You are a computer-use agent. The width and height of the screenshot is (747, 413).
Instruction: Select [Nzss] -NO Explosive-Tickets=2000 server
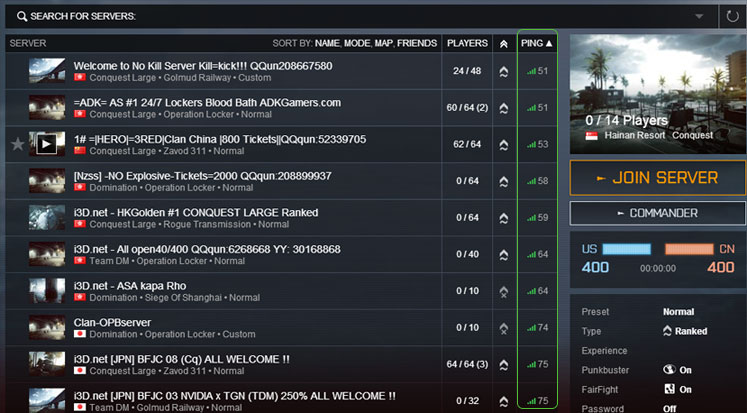[281, 181]
